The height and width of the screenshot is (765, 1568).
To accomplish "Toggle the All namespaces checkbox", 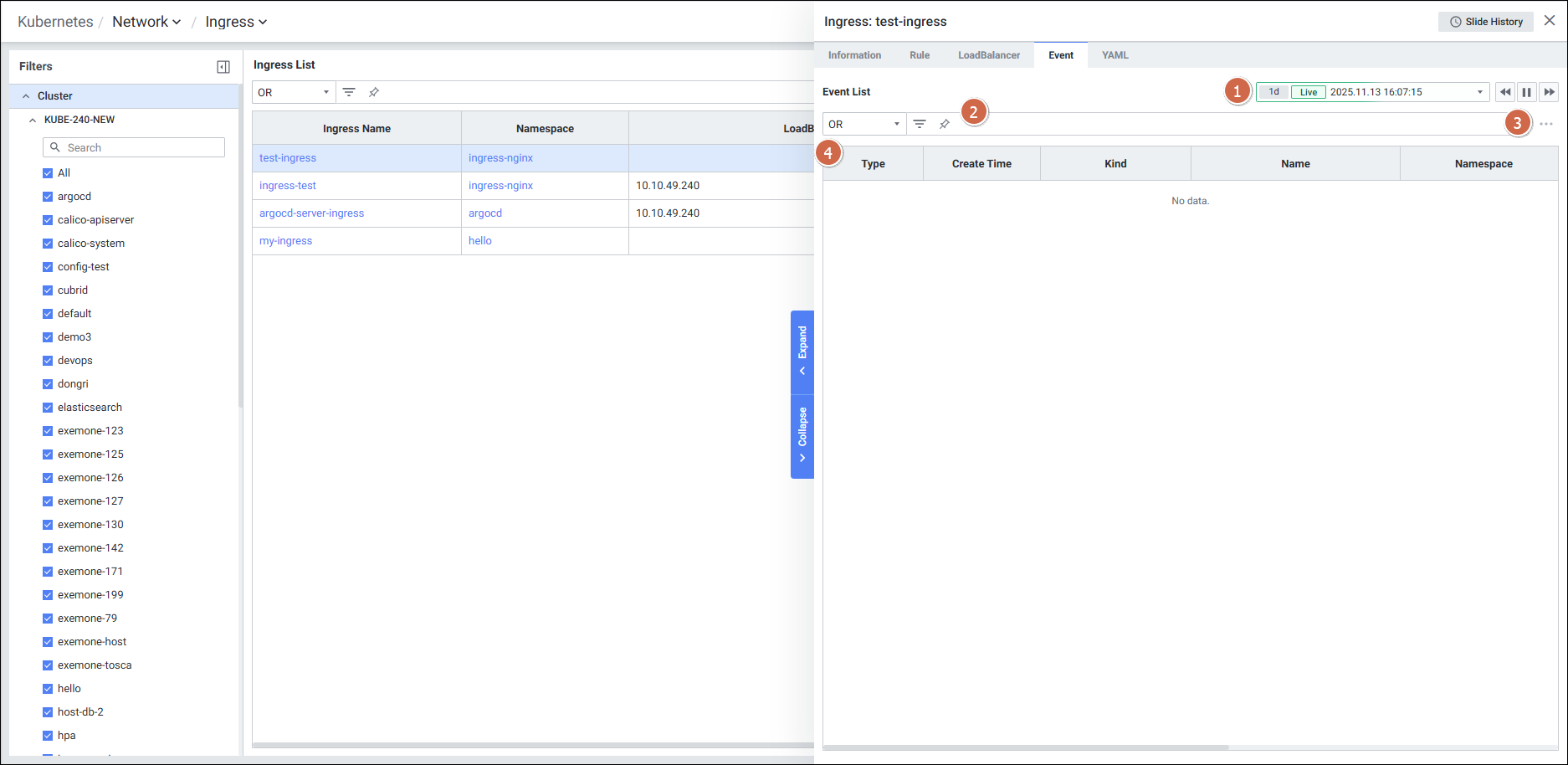I will click(x=48, y=173).
